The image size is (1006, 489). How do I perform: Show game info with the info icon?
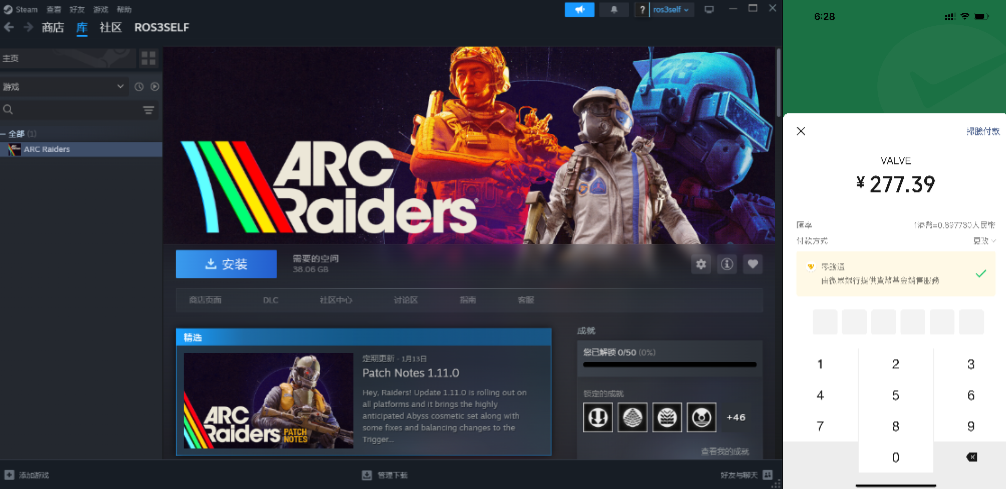(728, 264)
